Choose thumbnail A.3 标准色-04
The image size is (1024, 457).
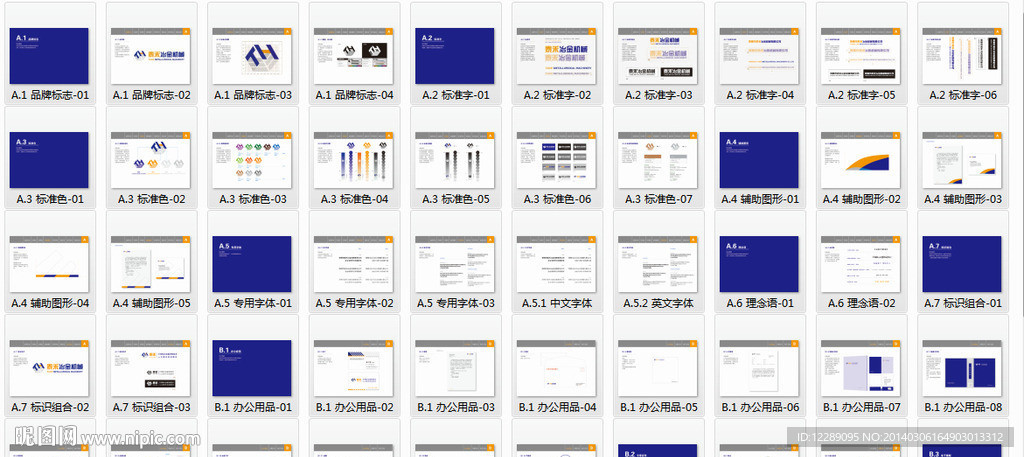(353, 160)
